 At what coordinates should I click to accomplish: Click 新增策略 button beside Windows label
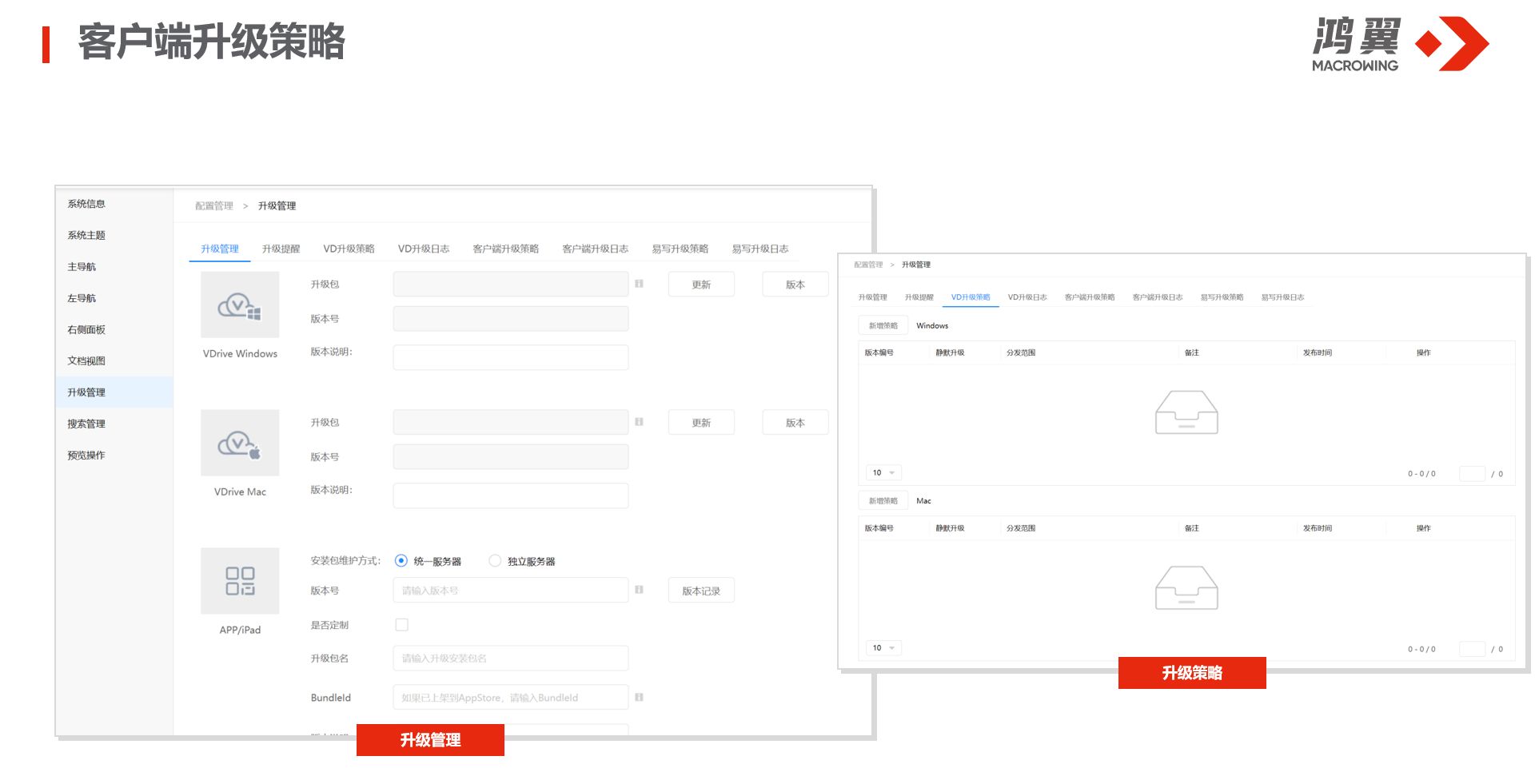(883, 326)
